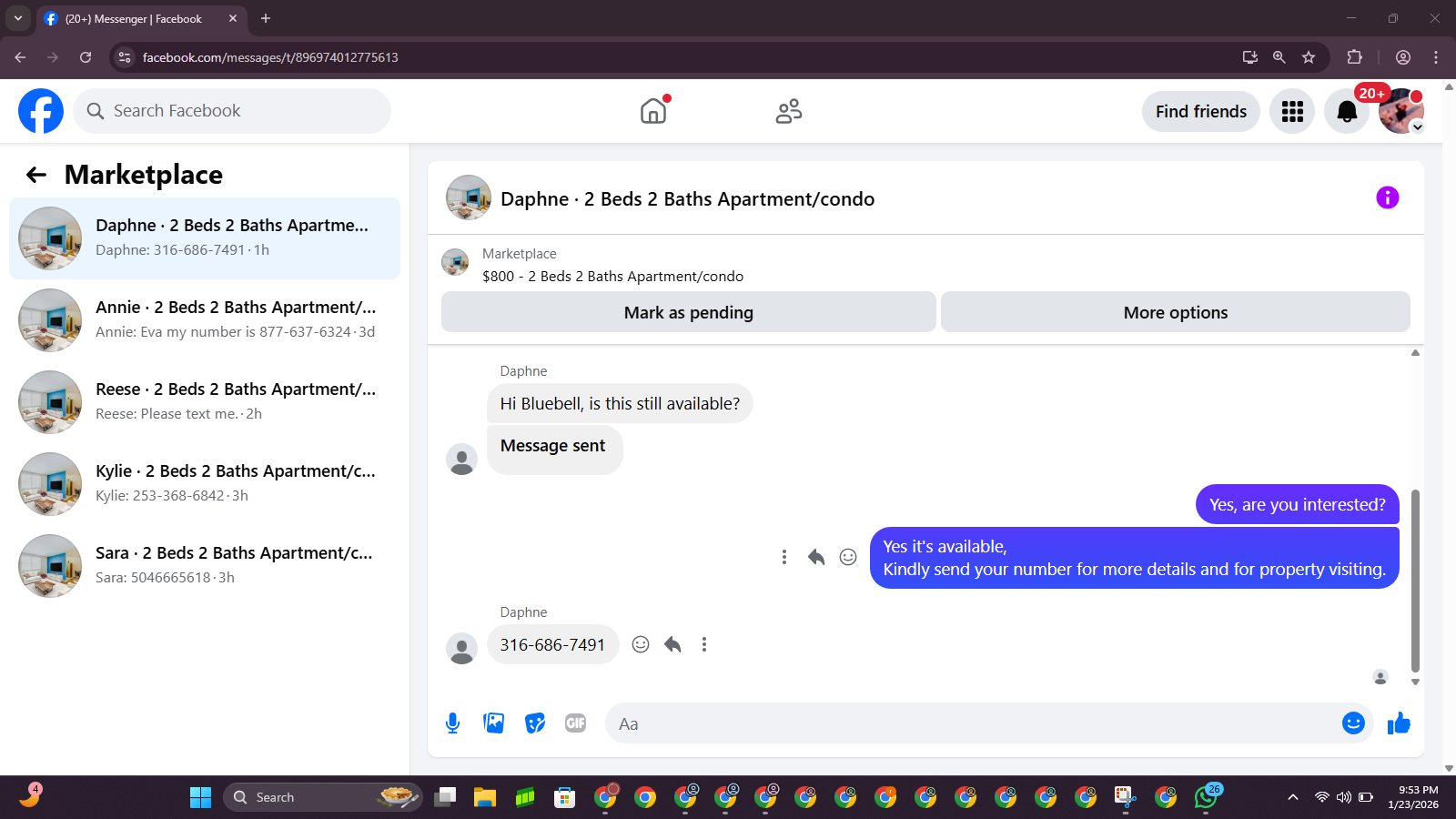Open the Windows Start menu
The height and width of the screenshot is (819, 1456).
click(200, 797)
